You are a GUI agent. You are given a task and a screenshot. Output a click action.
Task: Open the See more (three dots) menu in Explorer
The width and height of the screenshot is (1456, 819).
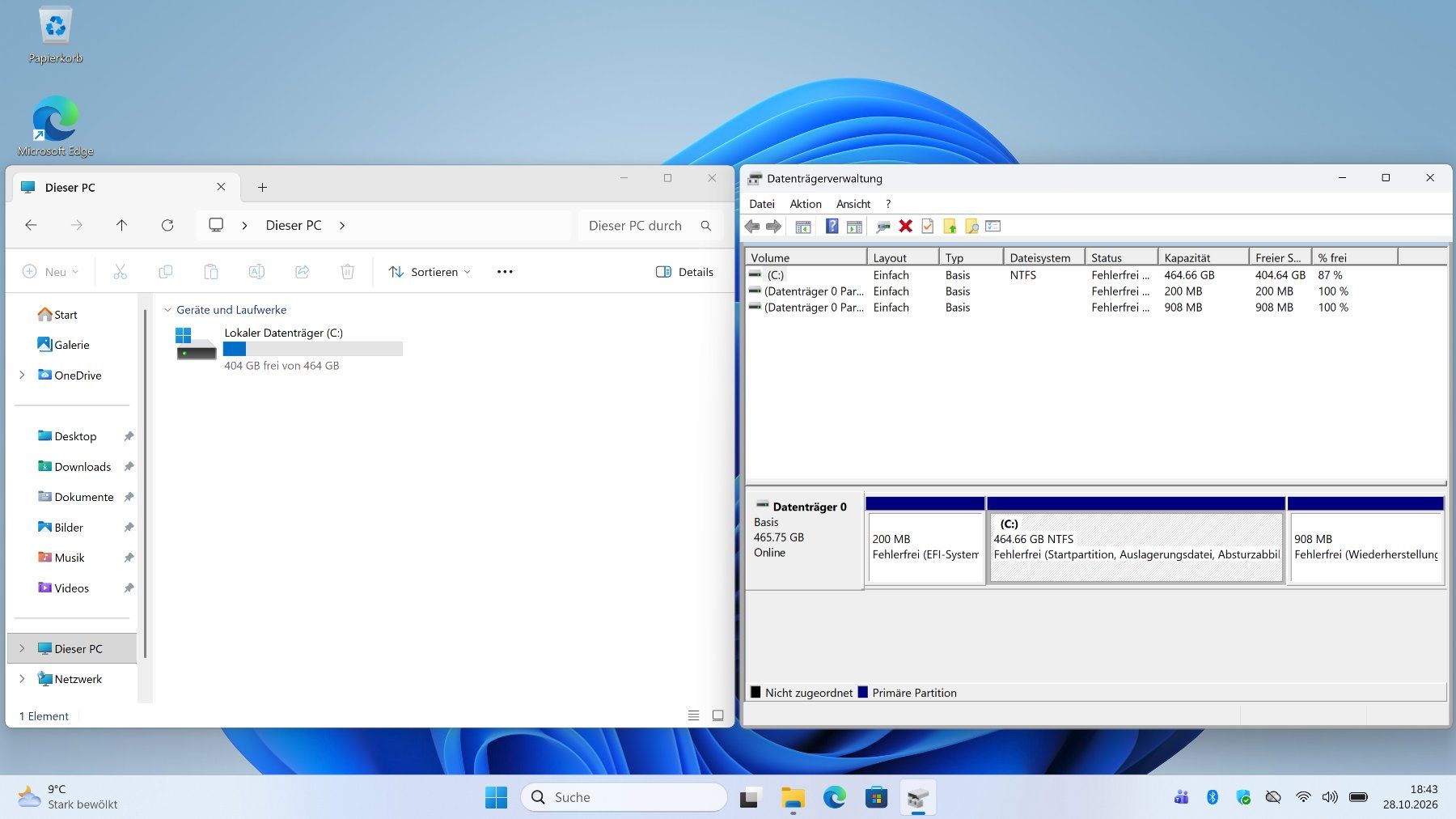point(505,272)
